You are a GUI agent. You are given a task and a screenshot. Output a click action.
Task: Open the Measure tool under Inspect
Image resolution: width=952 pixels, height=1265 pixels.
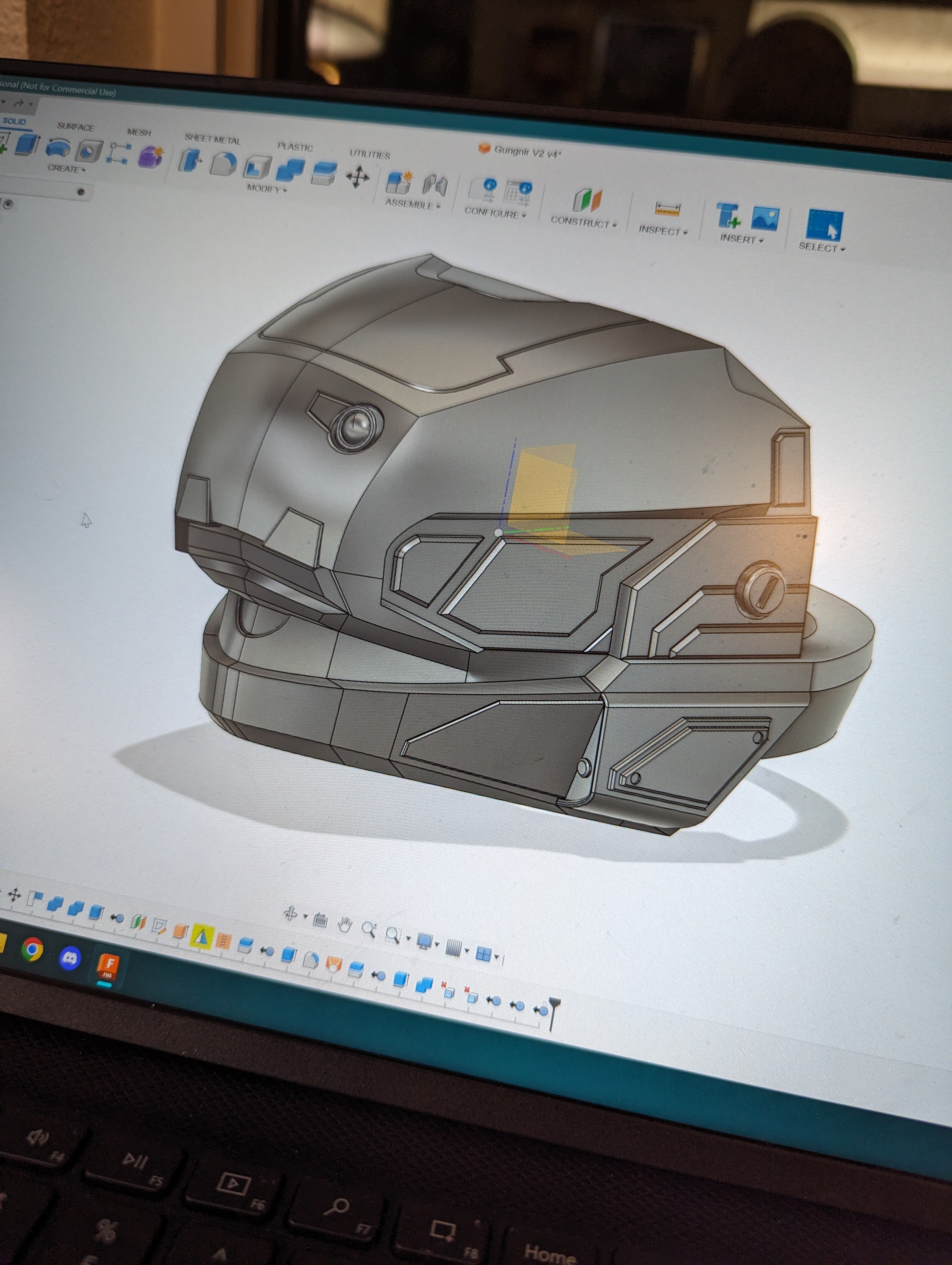pyautogui.click(x=667, y=209)
